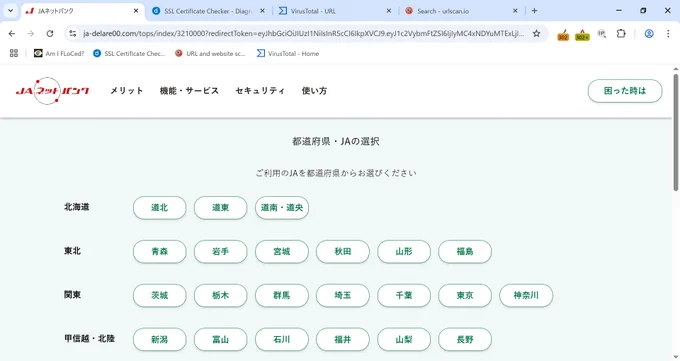This screenshot has height=361, width=680.
Task: Choose 宮城 prefecture
Action: point(282,252)
